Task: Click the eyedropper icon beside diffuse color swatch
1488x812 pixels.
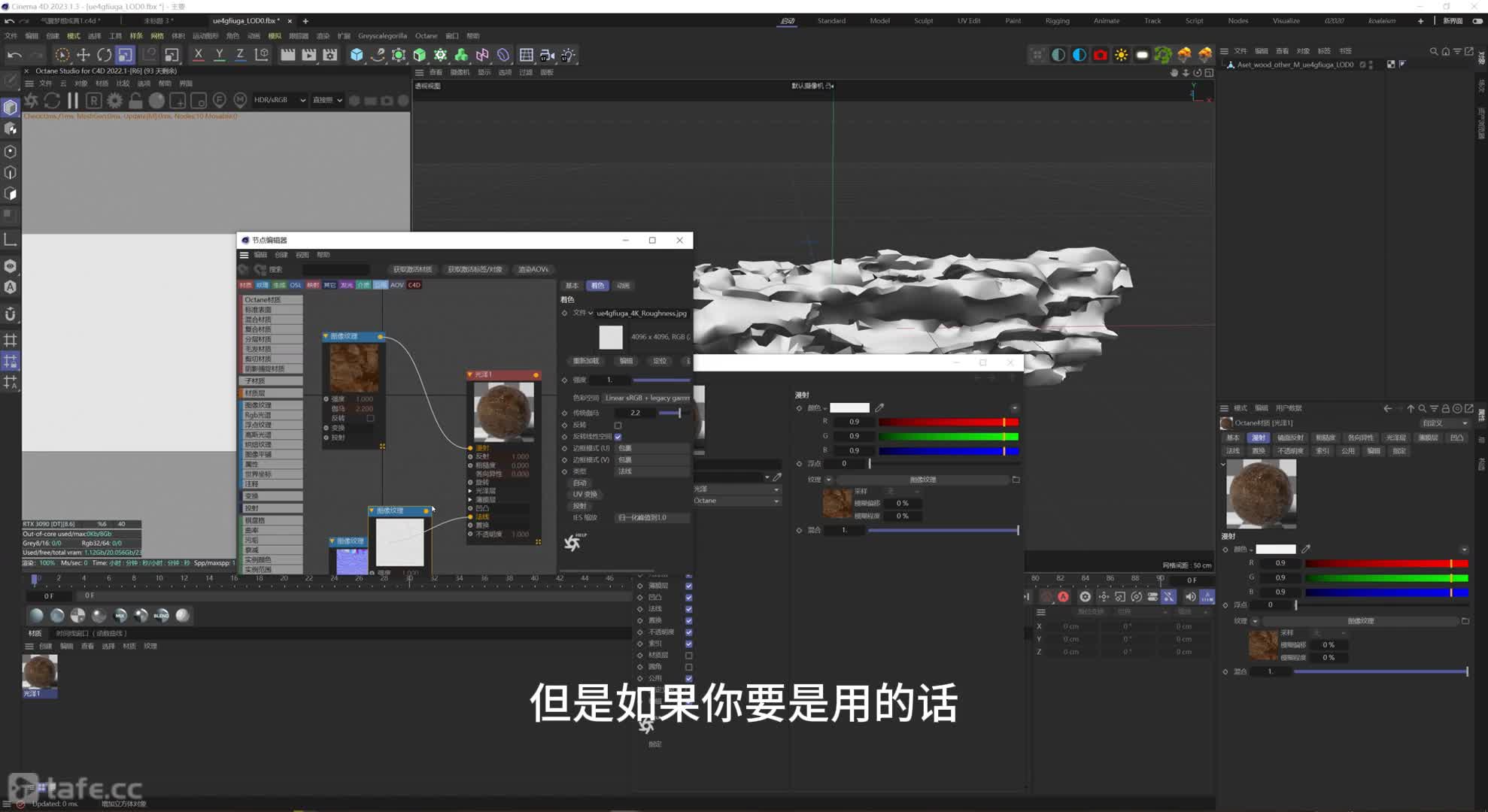Action: tap(1306, 549)
